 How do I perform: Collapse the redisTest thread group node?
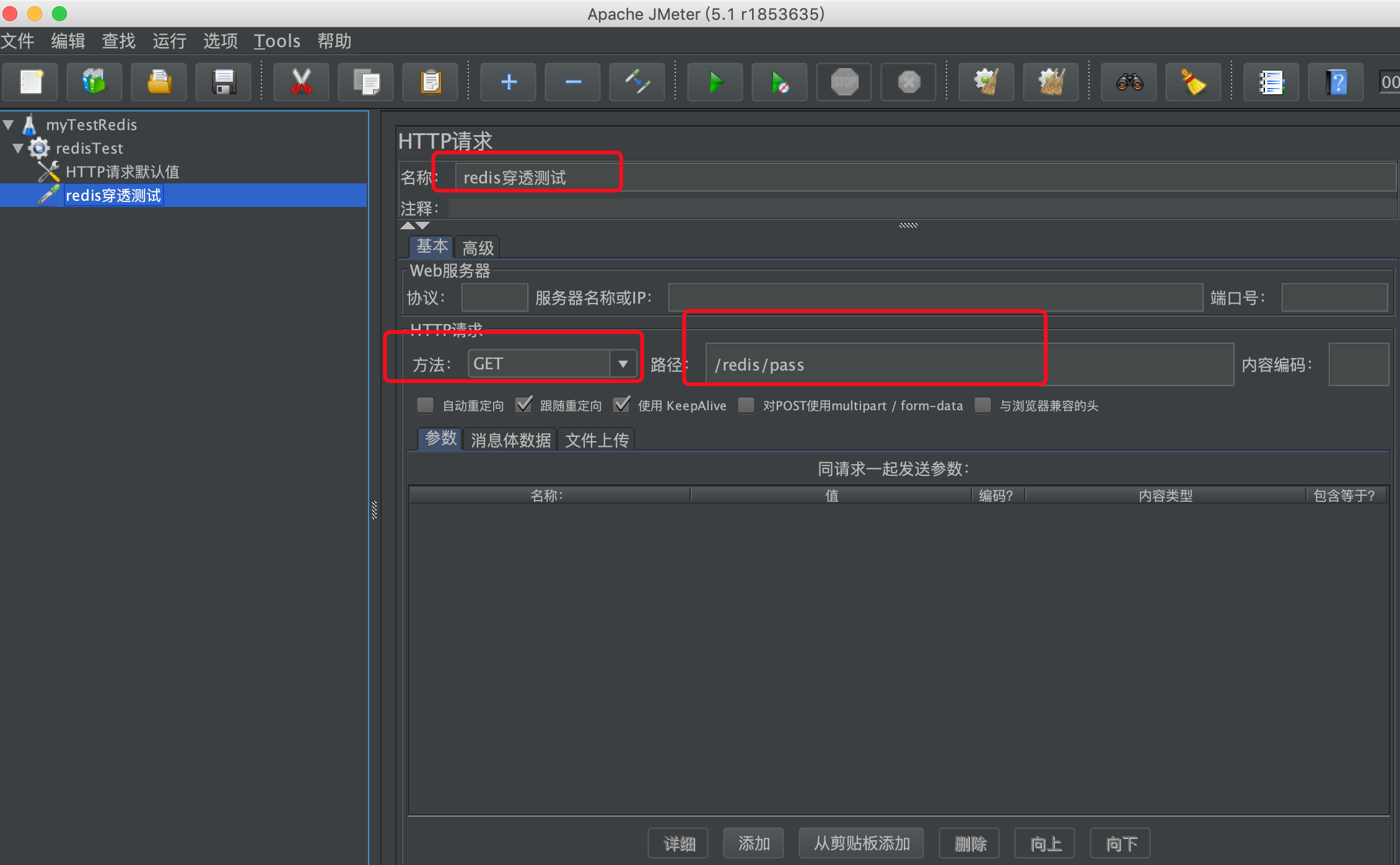pyautogui.click(x=18, y=148)
